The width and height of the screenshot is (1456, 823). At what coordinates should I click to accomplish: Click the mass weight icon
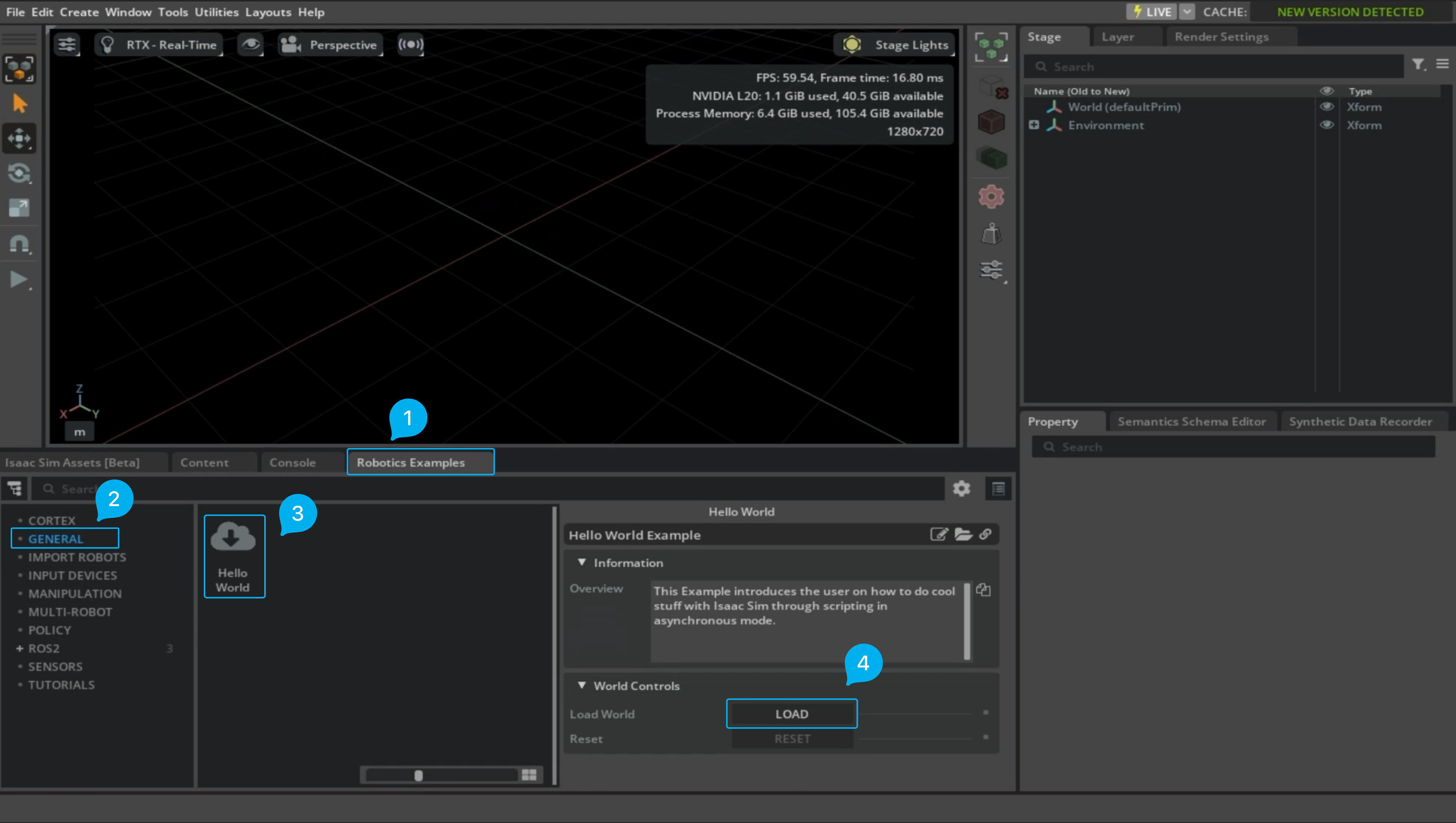tap(991, 233)
